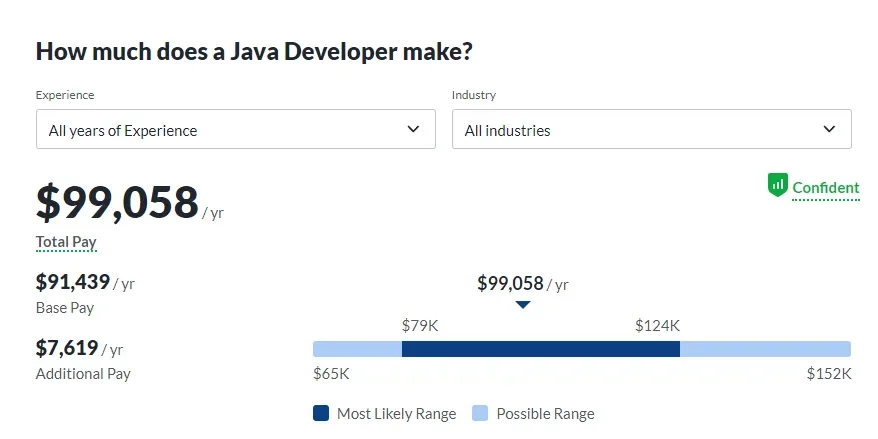Image resolution: width=878 pixels, height=439 pixels.
Task: Select the $91,439 Base Pay figure
Action: coord(73,282)
